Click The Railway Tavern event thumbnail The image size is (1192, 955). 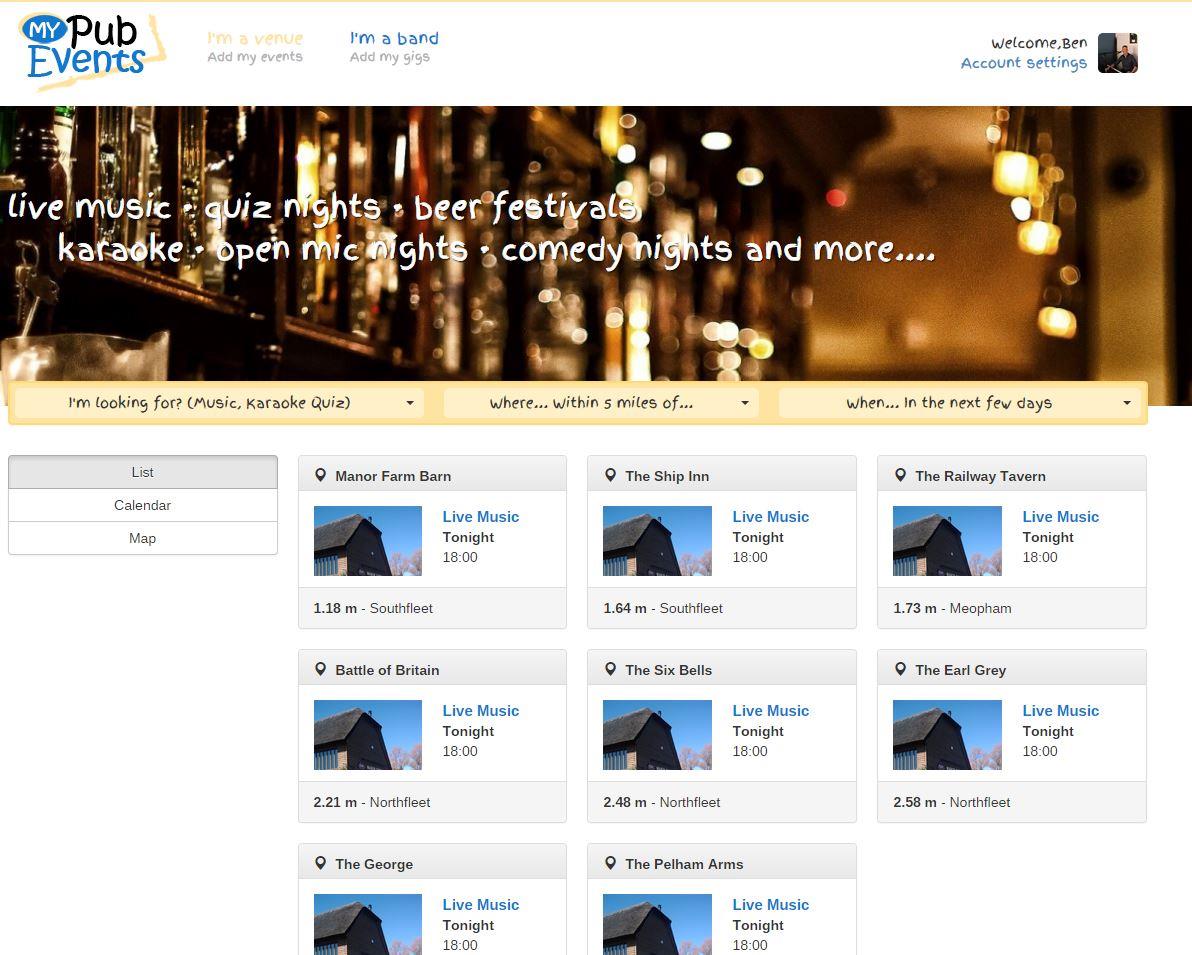(x=947, y=541)
